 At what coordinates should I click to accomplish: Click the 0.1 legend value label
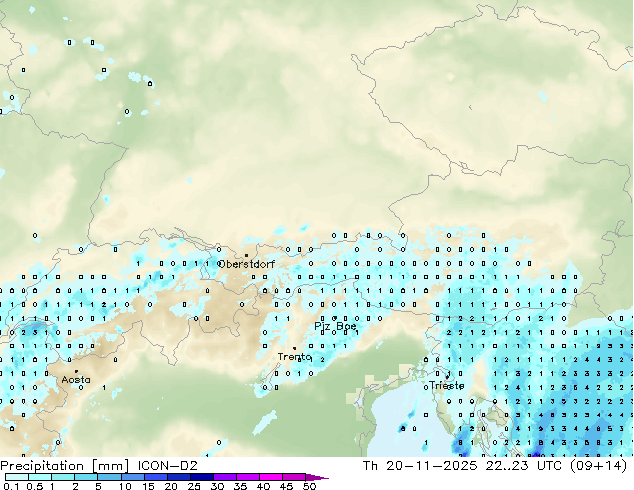11,486
